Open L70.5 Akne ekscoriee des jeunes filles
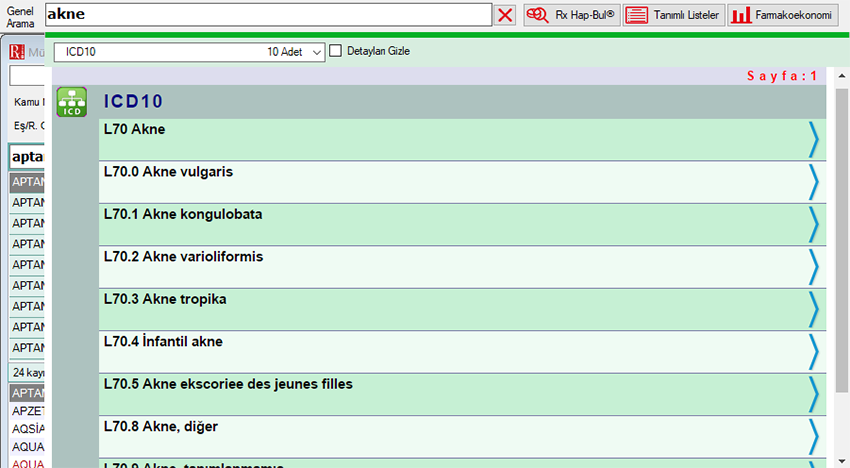850x468 pixels. [x=228, y=384]
